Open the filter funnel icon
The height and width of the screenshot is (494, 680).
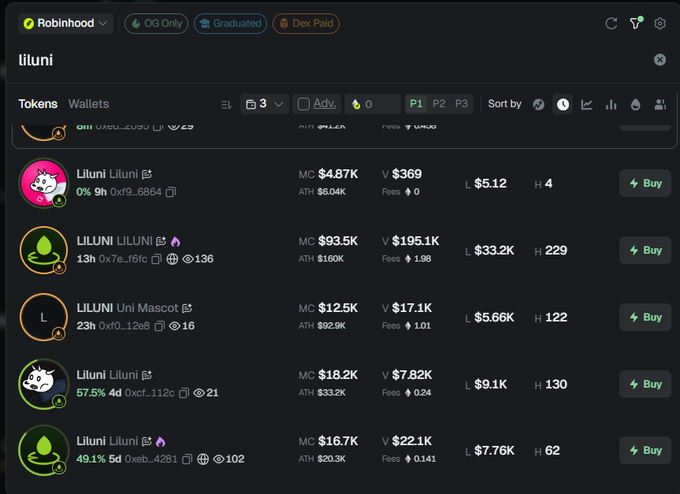pos(635,23)
